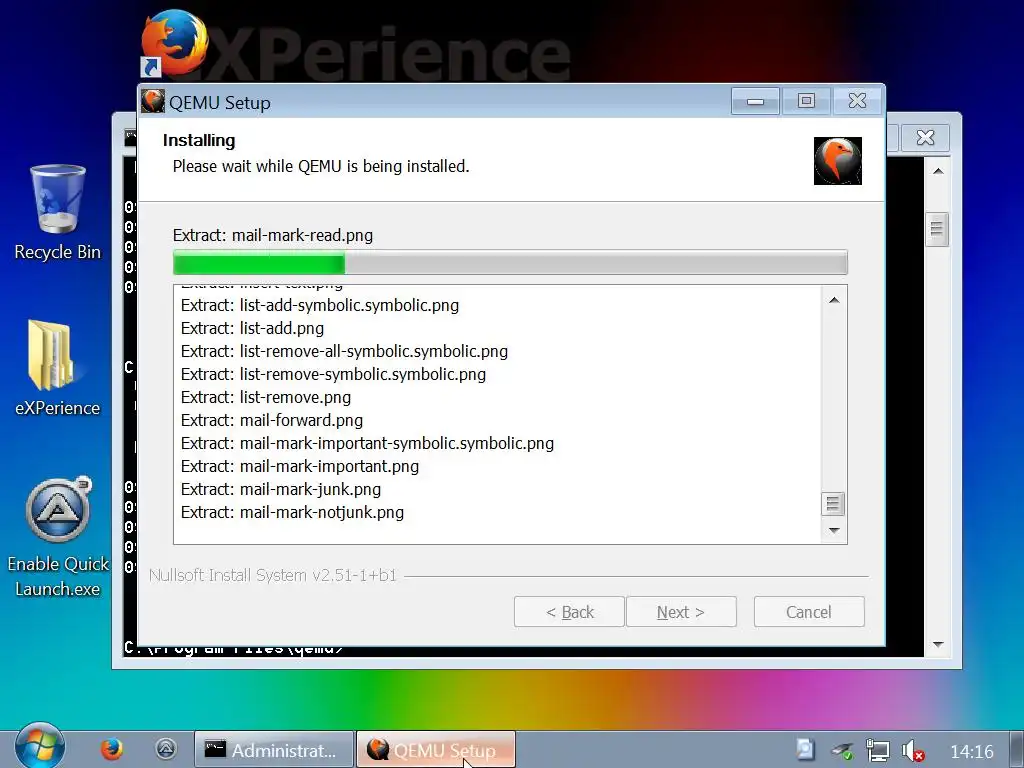Switch to the Administrator command prompt taskbar button
This screenshot has height=768, width=1024.
tap(274, 750)
